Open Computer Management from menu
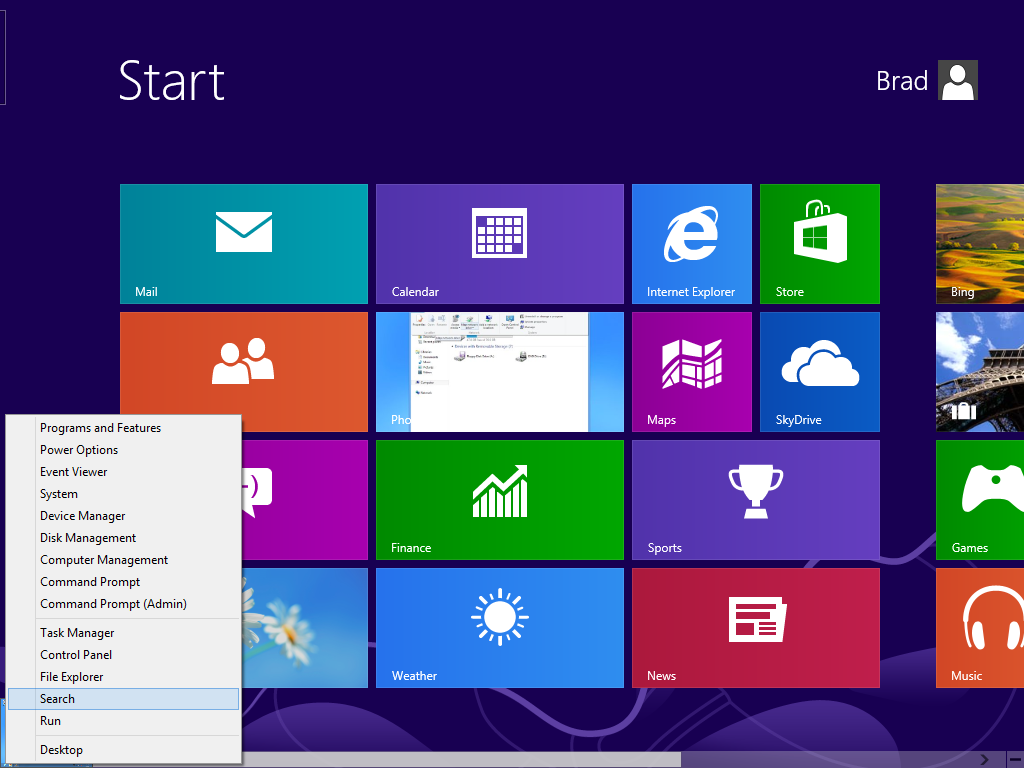The height and width of the screenshot is (768, 1024). (123, 560)
